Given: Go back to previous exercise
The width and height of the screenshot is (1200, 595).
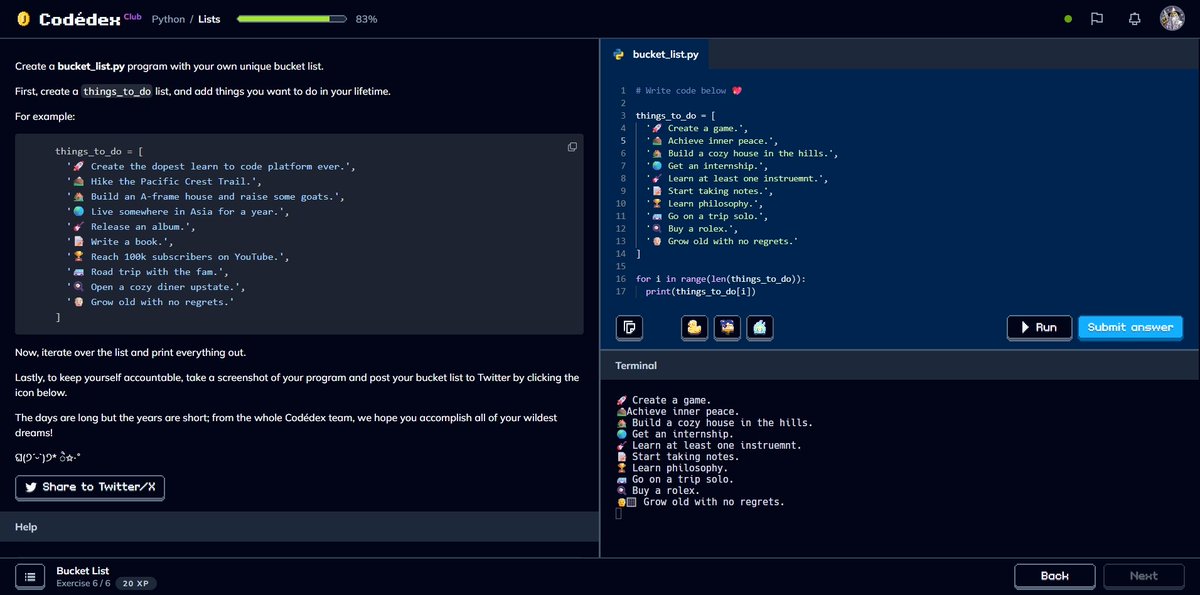Looking at the screenshot, I should tap(1054, 576).
